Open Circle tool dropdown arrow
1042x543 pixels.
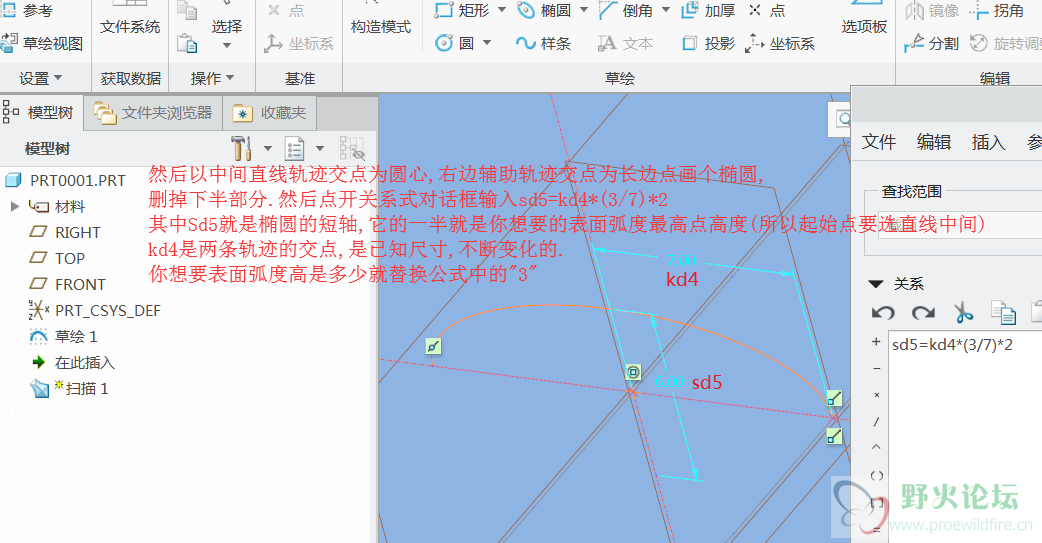(x=486, y=43)
